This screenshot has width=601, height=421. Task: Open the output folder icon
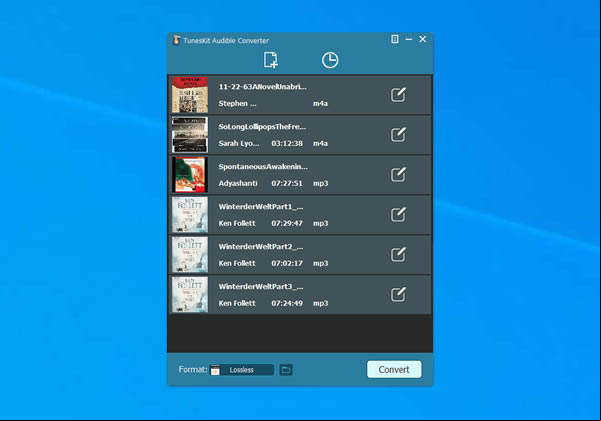tap(286, 370)
